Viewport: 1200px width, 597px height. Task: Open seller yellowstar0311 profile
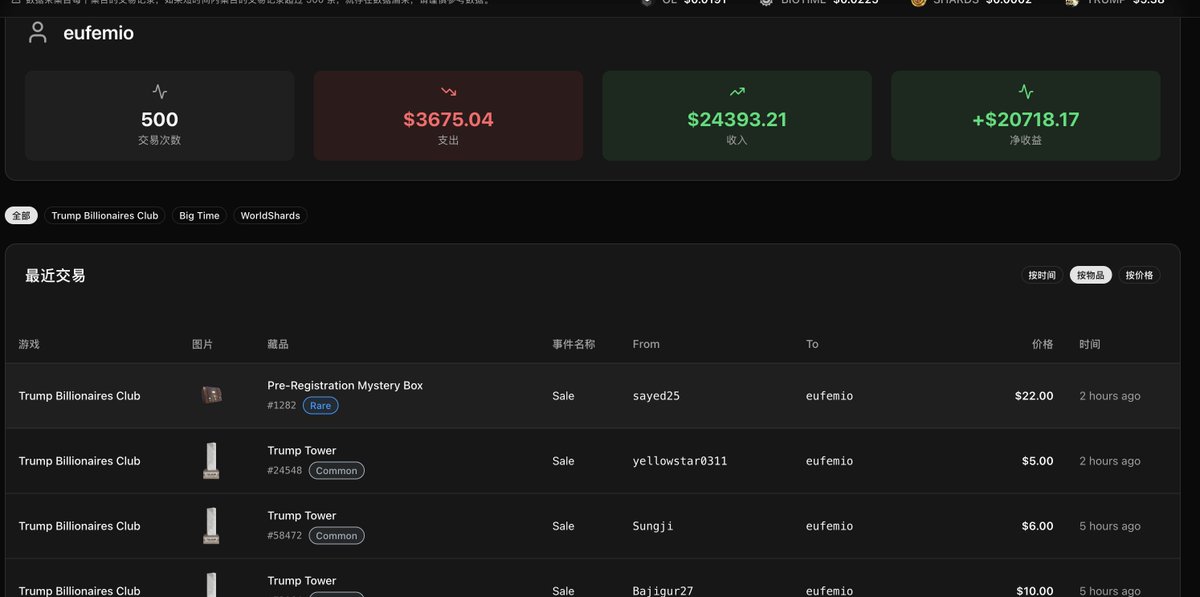coord(680,461)
